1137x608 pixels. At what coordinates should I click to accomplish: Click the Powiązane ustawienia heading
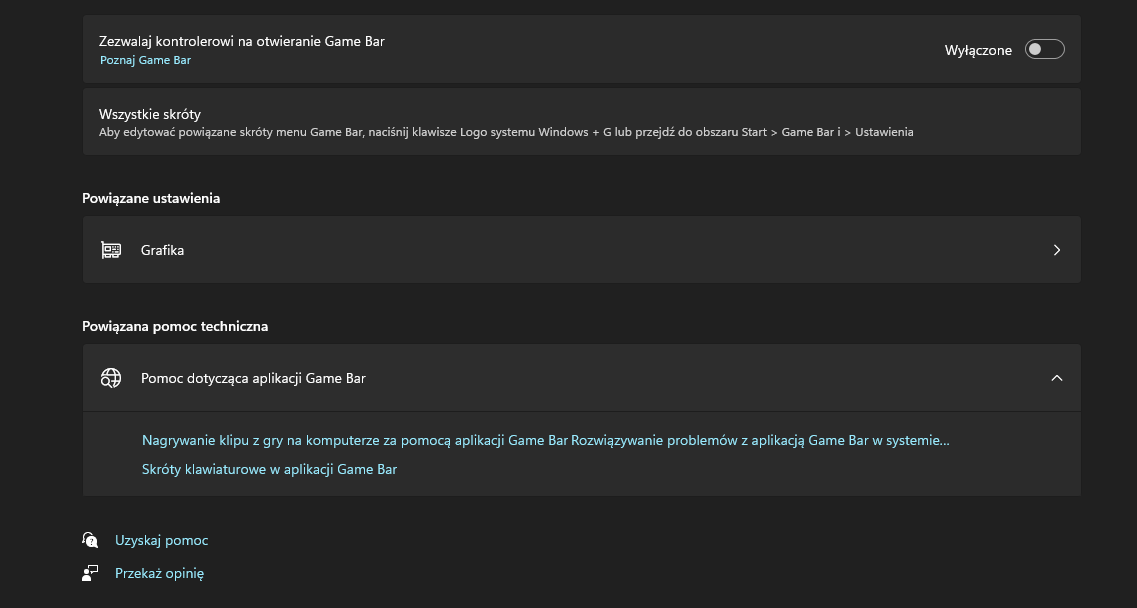[x=151, y=198]
